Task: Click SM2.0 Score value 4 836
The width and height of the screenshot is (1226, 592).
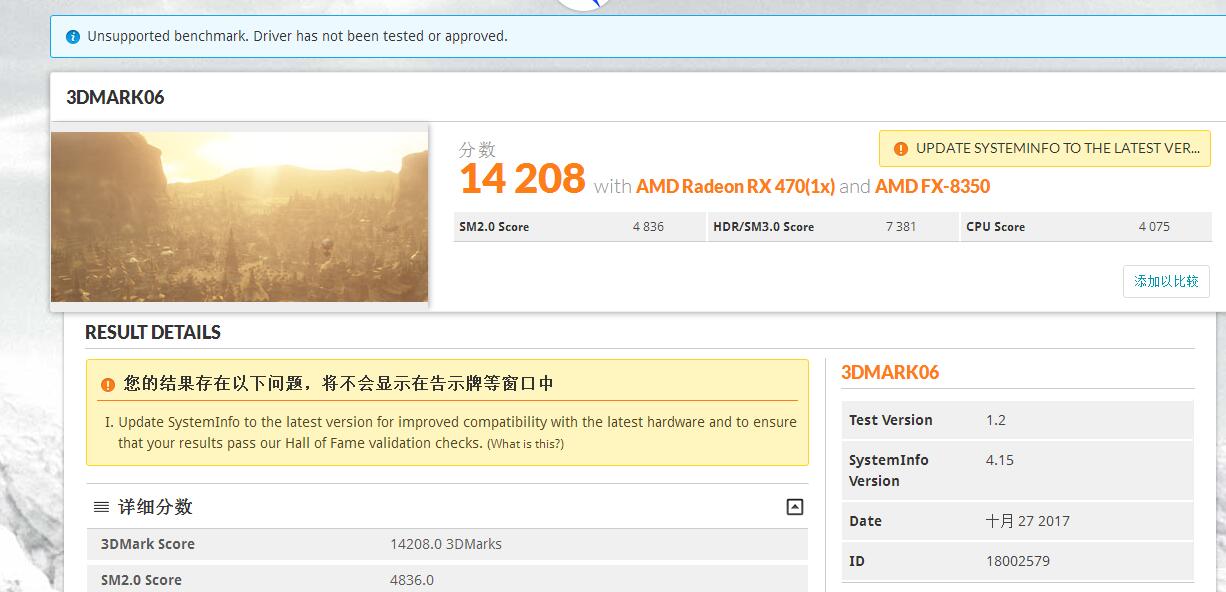Action: [x=648, y=227]
